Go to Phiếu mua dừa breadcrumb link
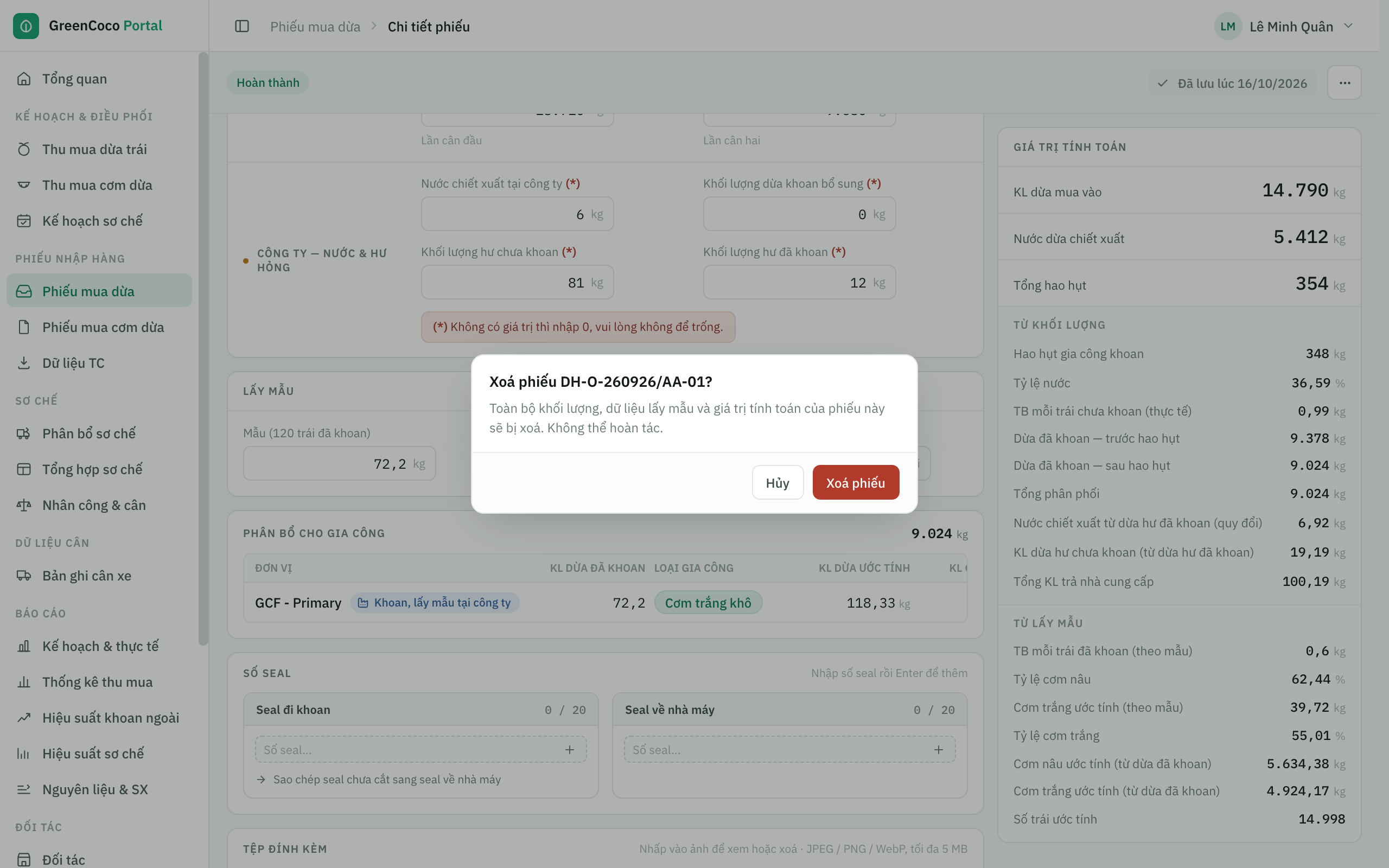The height and width of the screenshot is (868, 1389). 315,27
